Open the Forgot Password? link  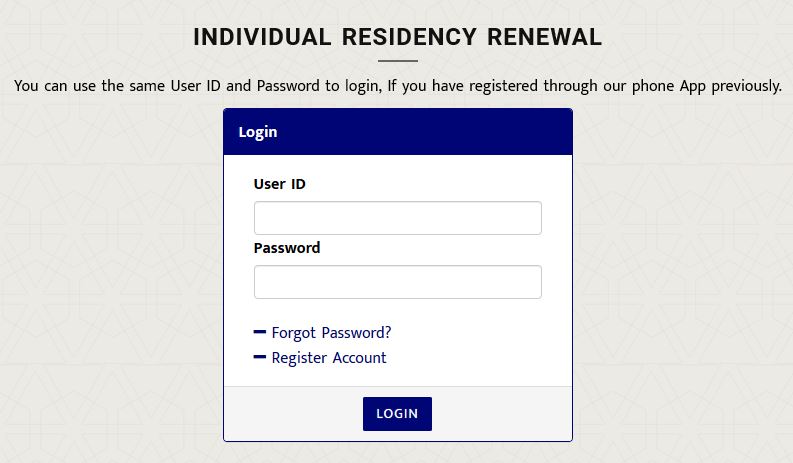point(331,333)
